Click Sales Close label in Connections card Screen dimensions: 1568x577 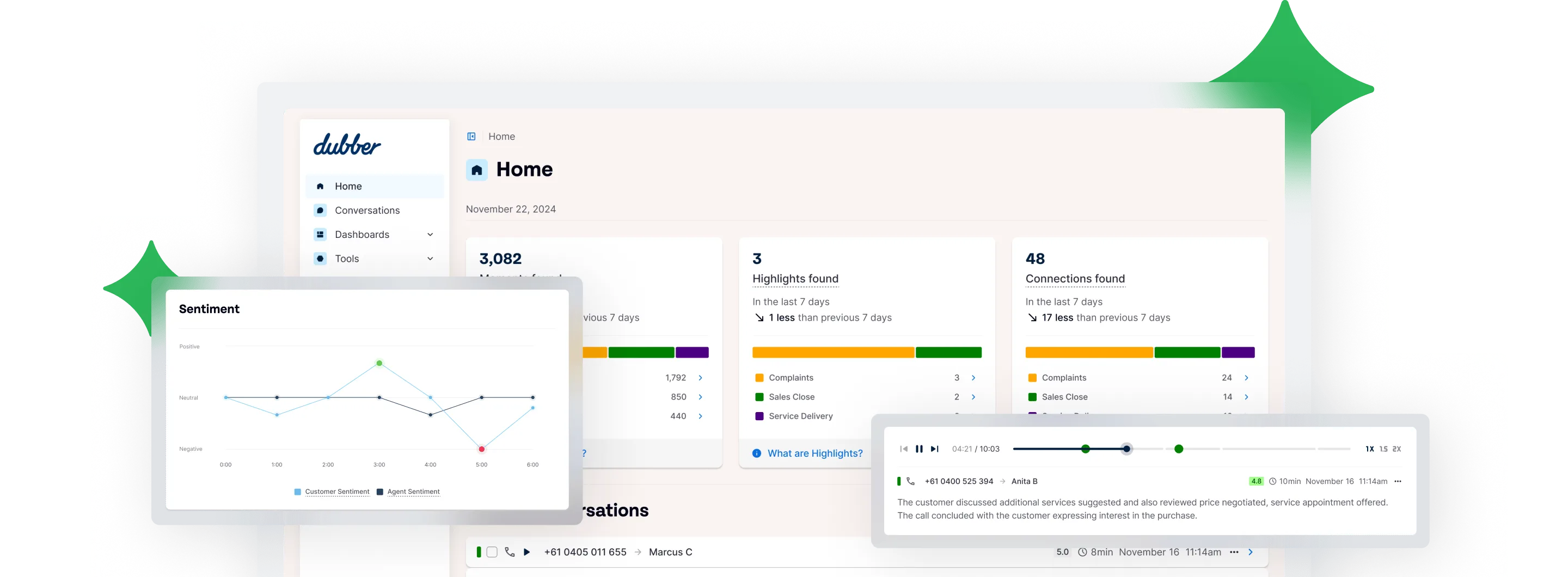pyautogui.click(x=1064, y=397)
